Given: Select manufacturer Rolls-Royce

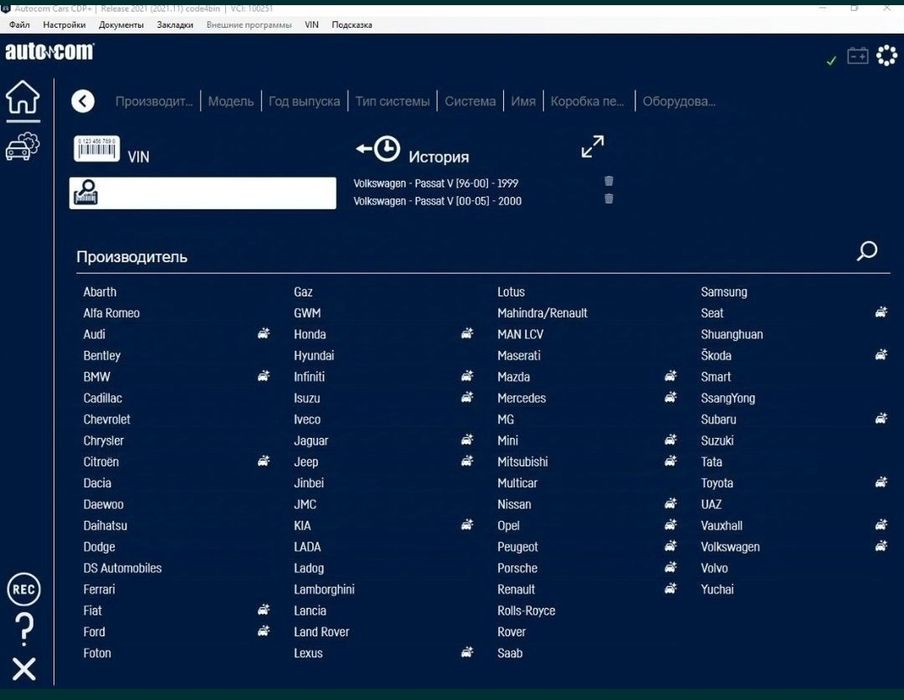Looking at the screenshot, I should pyautogui.click(x=526, y=611).
